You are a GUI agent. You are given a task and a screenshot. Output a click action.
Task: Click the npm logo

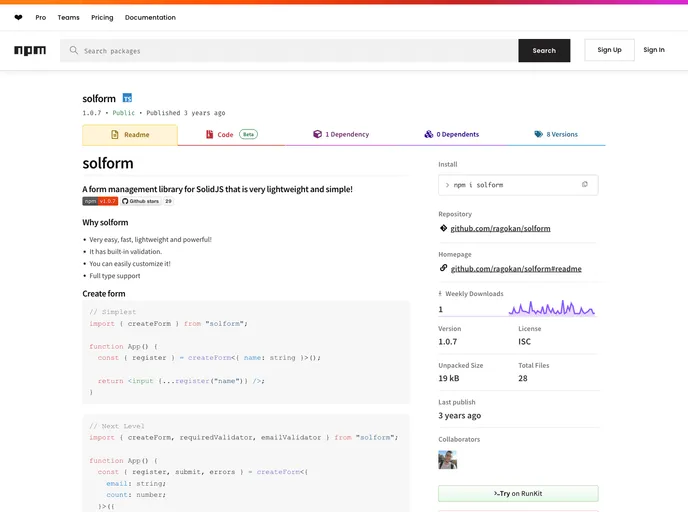[x=30, y=50]
